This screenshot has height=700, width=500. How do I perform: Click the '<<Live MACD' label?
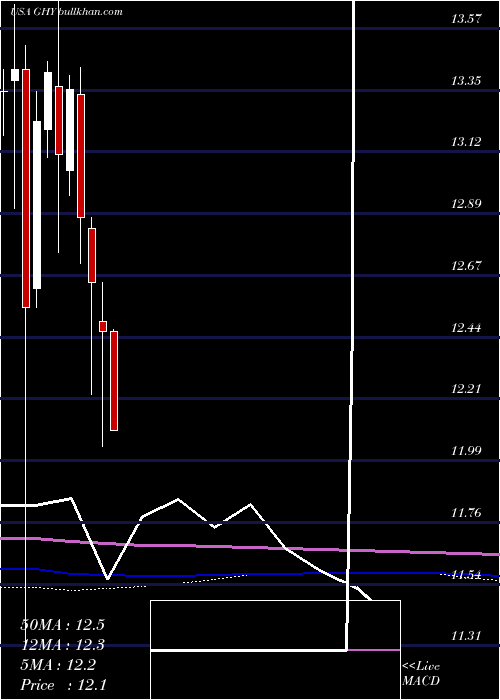tap(421, 673)
